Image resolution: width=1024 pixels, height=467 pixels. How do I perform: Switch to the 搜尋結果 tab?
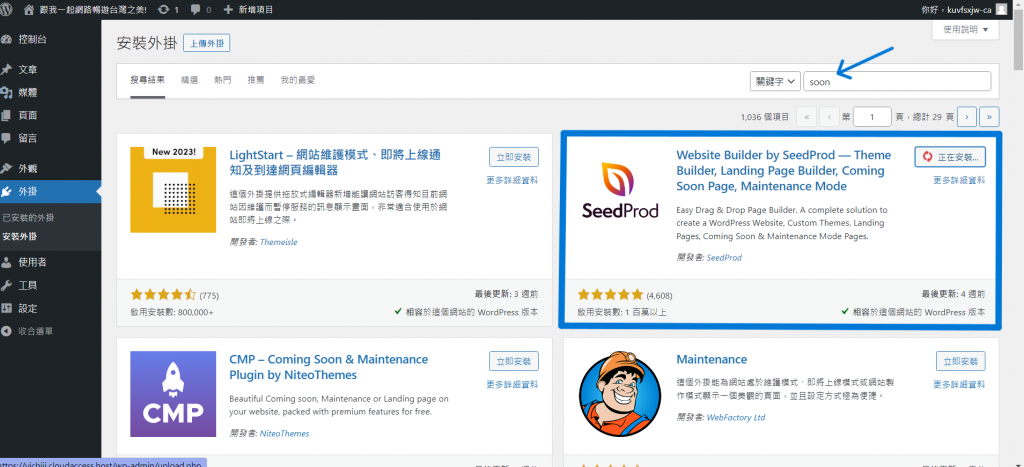(x=148, y=80)
